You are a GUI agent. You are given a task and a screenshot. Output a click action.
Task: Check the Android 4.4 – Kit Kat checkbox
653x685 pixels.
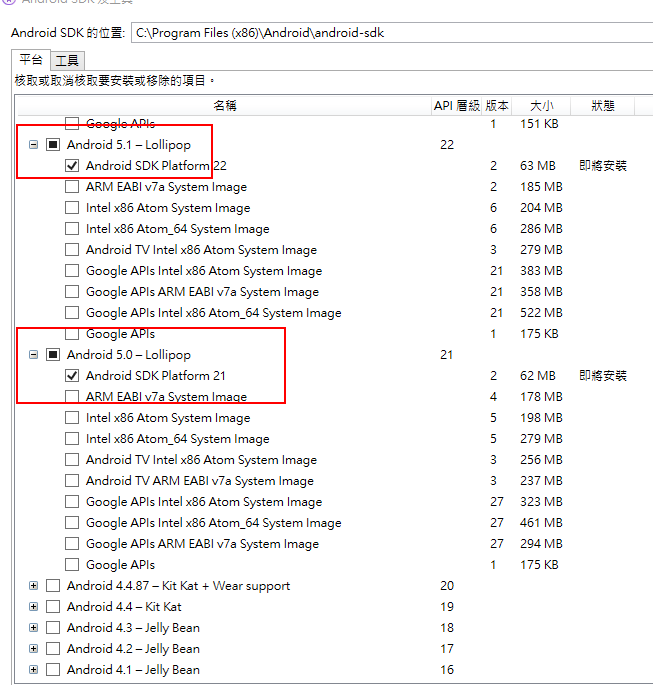53,606
